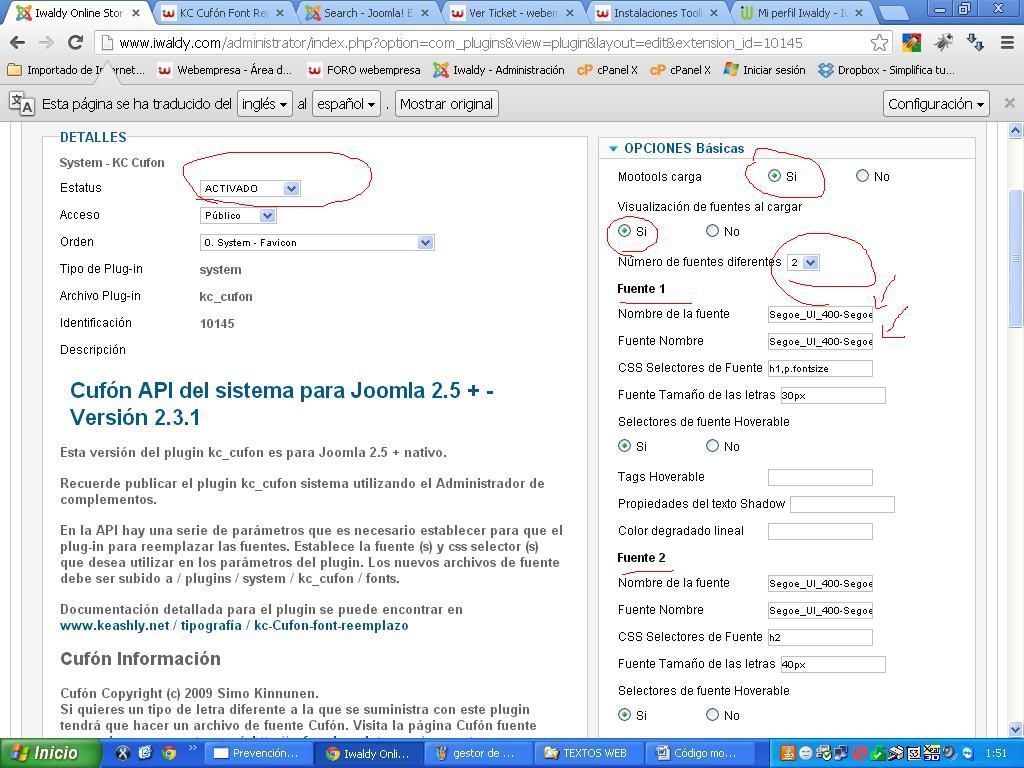Select No for Fuente 2 Hoverable selectors

point(712,714)
